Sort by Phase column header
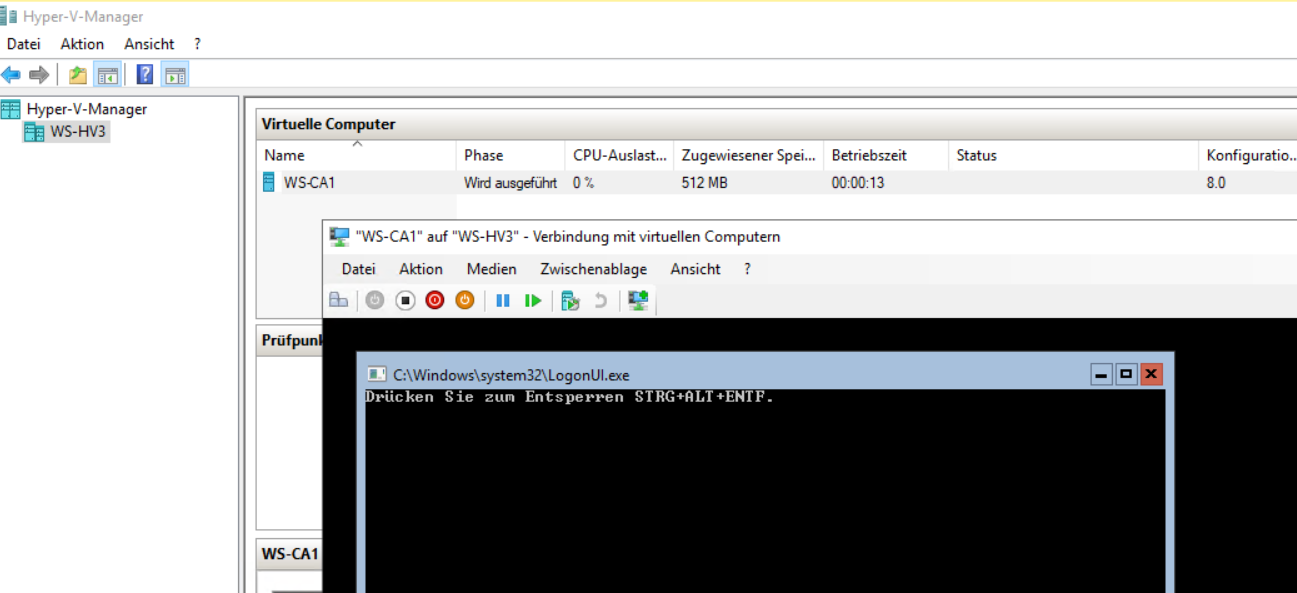This screenshot has width=1297, height=593. pyautogui.click(x=510, y=155)
